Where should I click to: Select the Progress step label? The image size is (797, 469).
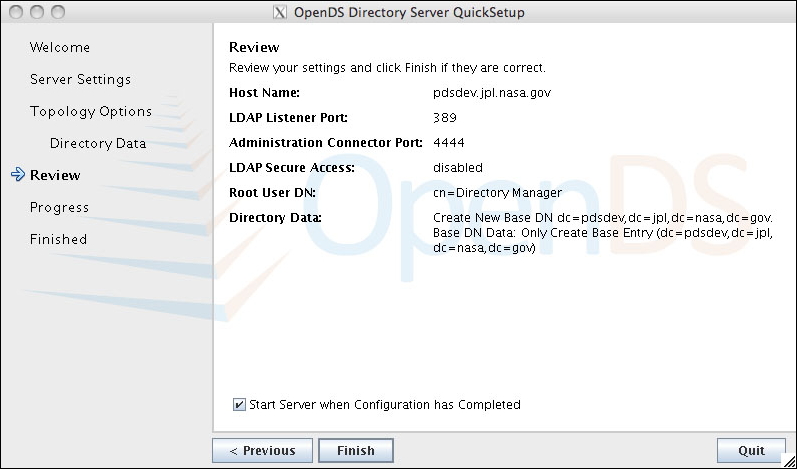tap(59, 207)
